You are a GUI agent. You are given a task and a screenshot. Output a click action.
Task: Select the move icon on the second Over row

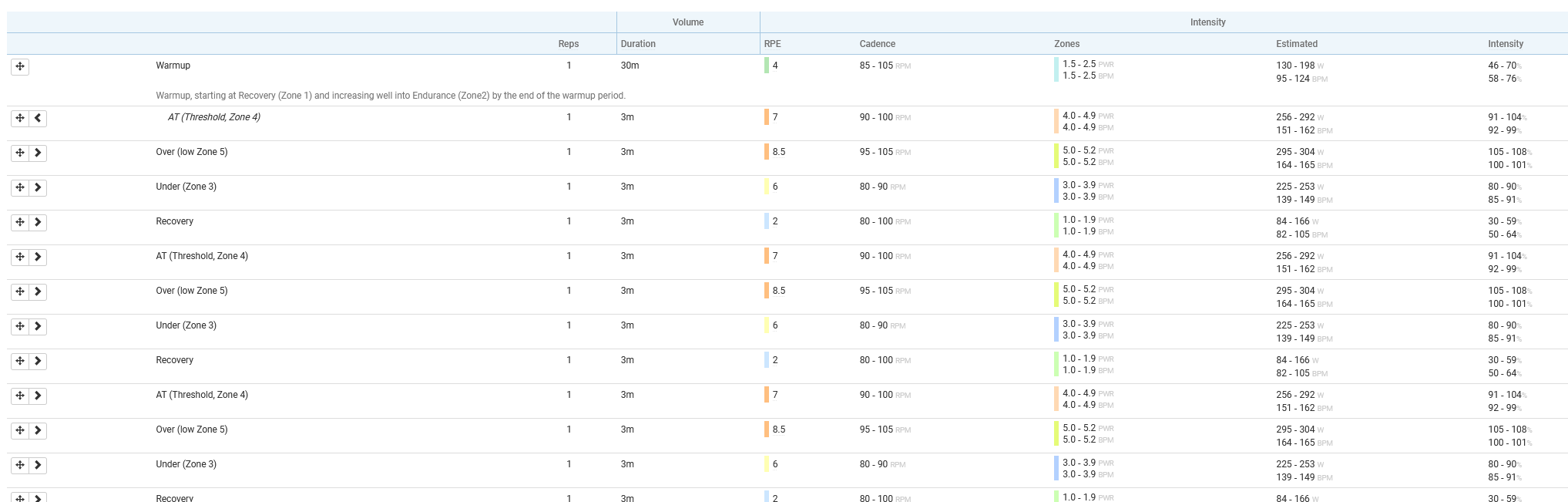pyautogui.click(x=20, y=291)
